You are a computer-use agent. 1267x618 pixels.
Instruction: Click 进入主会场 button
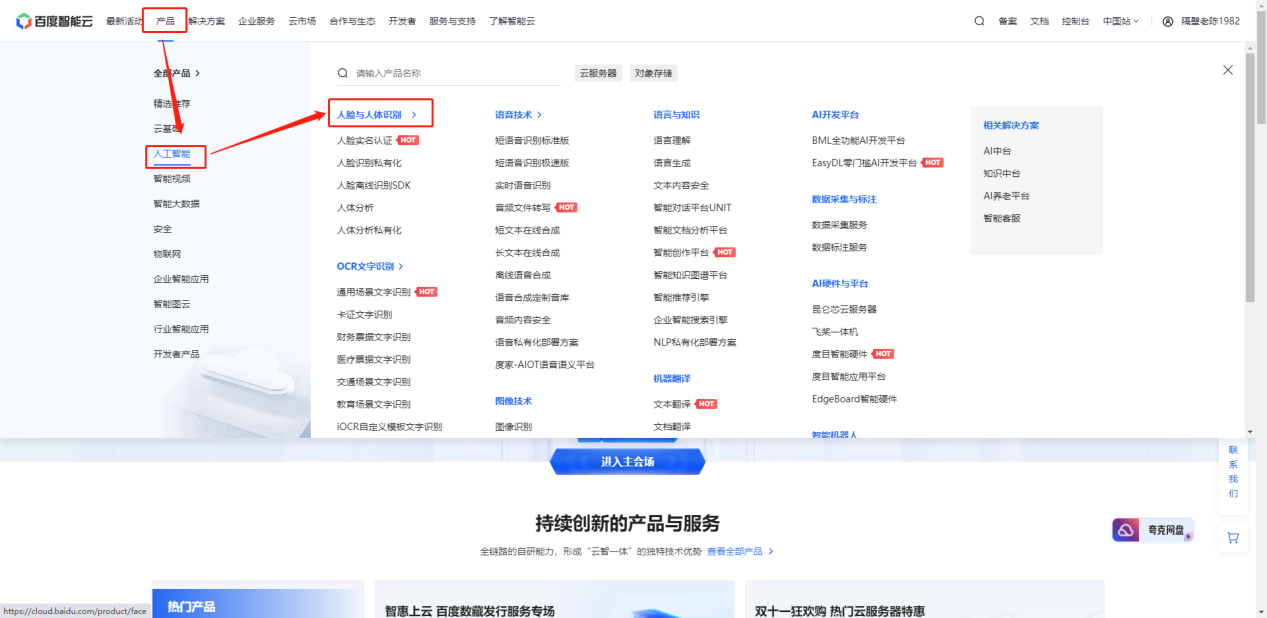[627, 461]
